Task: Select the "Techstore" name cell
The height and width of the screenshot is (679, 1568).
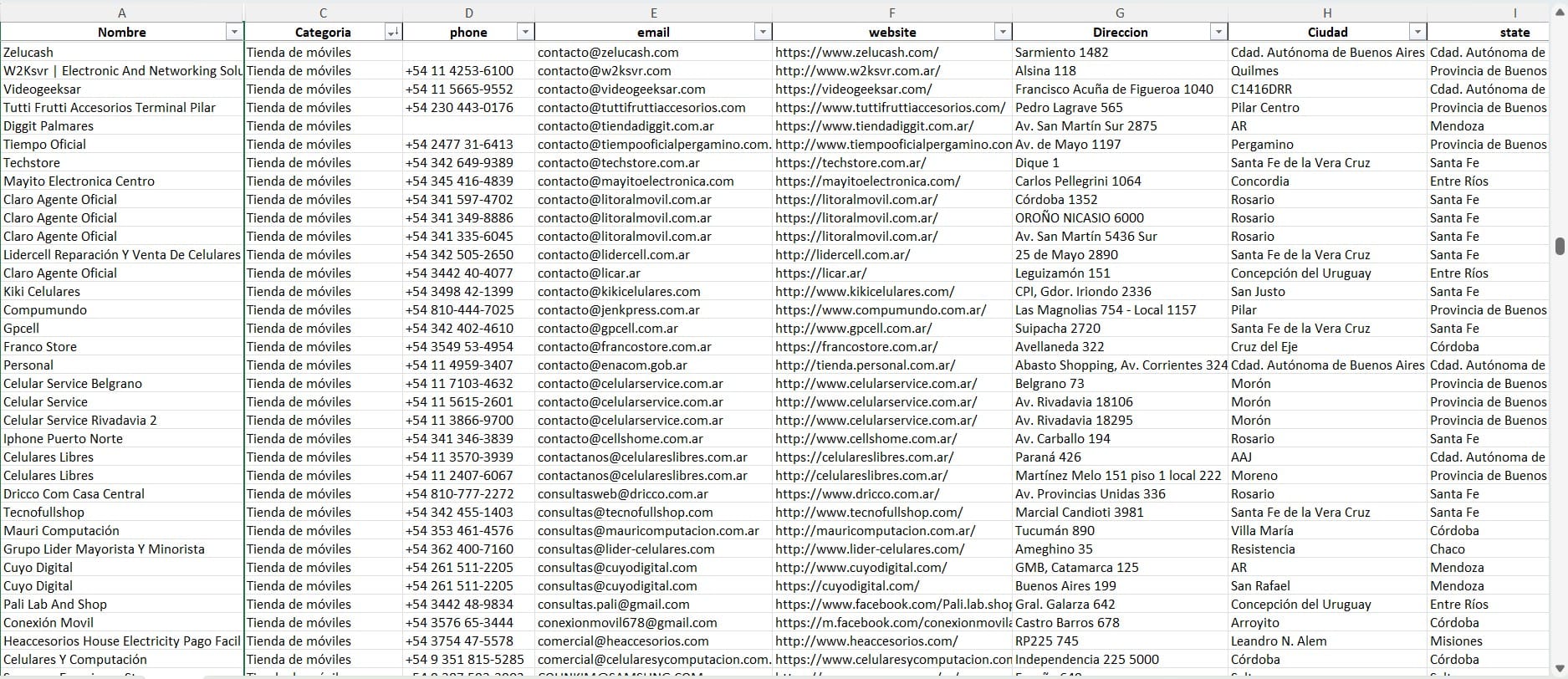Action: pos(122,162)
